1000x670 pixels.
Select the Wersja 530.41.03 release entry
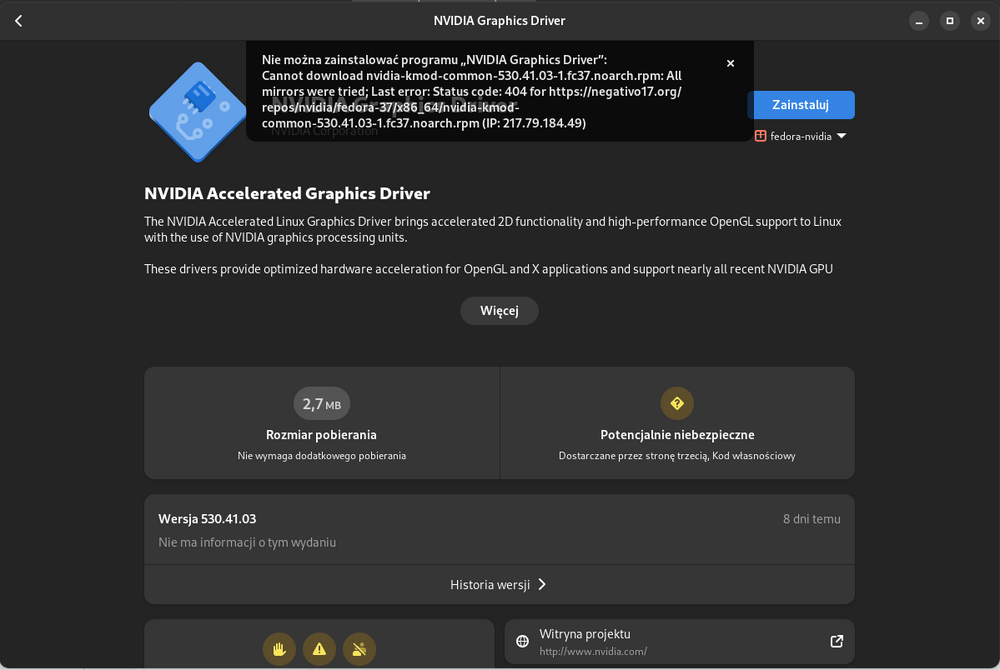coord(498,530)
